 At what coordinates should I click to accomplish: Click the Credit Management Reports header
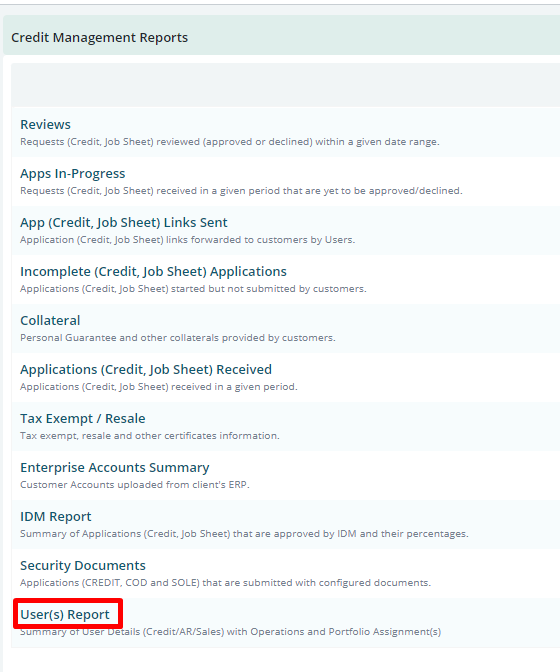[x=99, y=38]
